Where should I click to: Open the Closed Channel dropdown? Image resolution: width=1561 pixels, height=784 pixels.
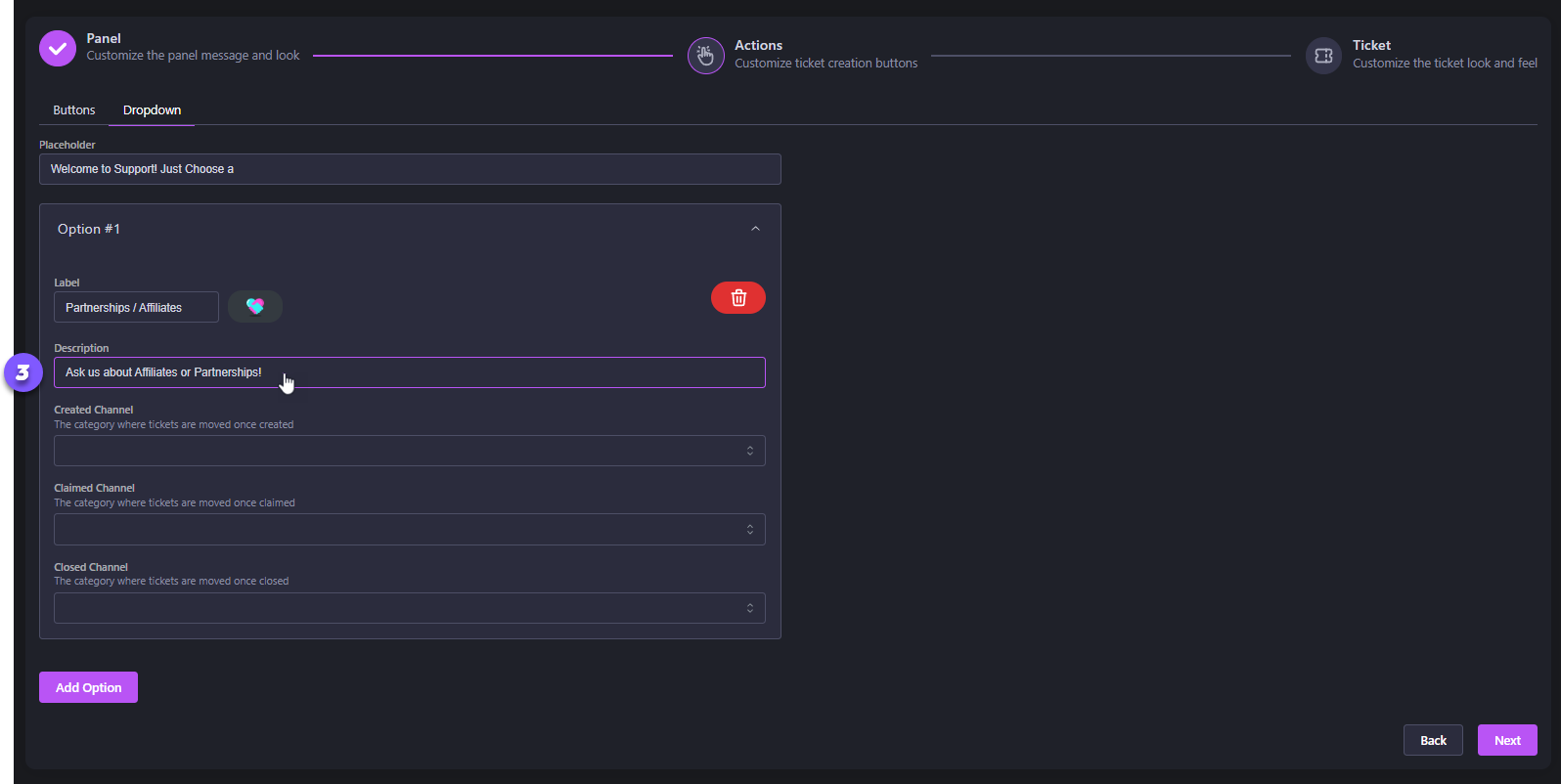coord(409,608)
